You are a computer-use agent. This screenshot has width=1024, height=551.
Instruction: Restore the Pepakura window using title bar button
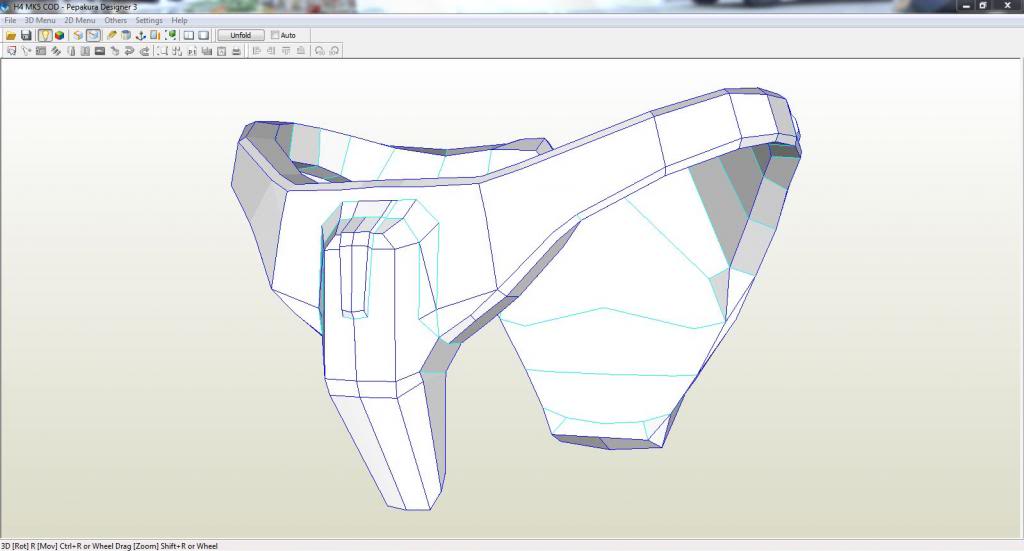984,6
